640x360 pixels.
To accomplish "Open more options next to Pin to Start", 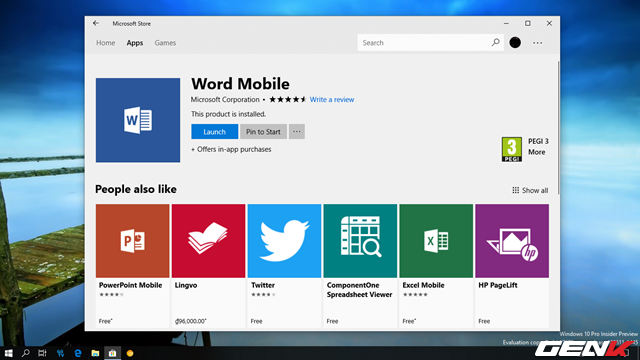I will (x=297, y=131).
